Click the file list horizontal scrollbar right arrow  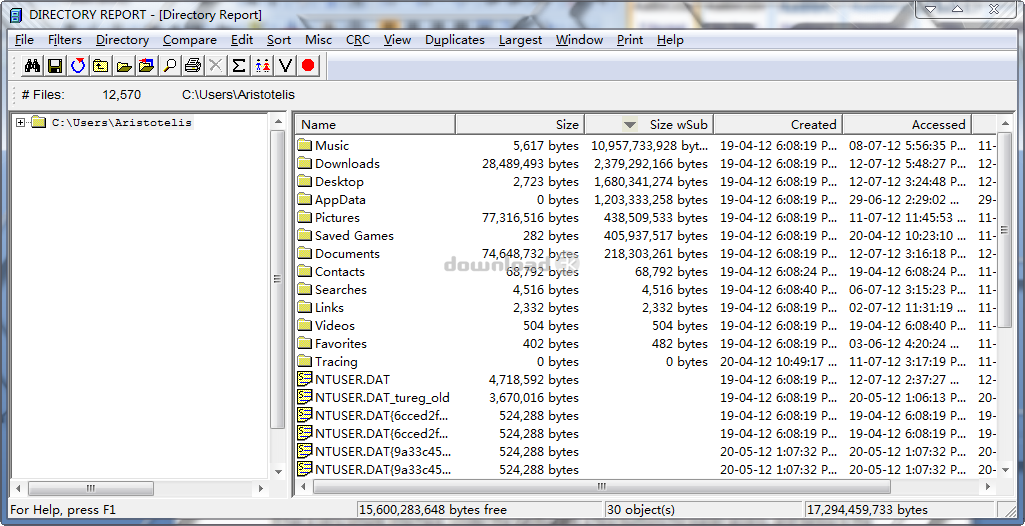(x=989, y=488)
